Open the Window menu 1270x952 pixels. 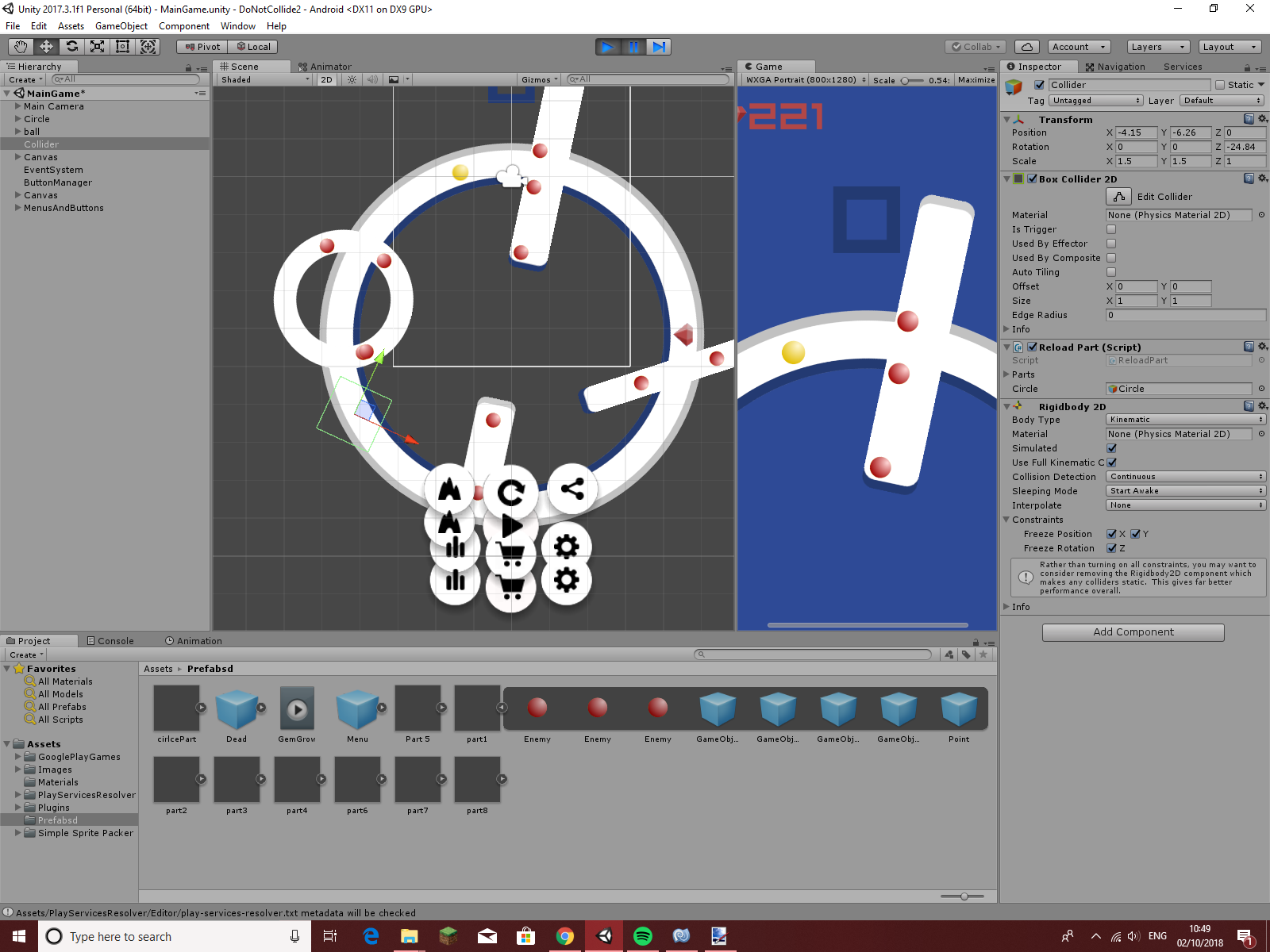(238, 26)
